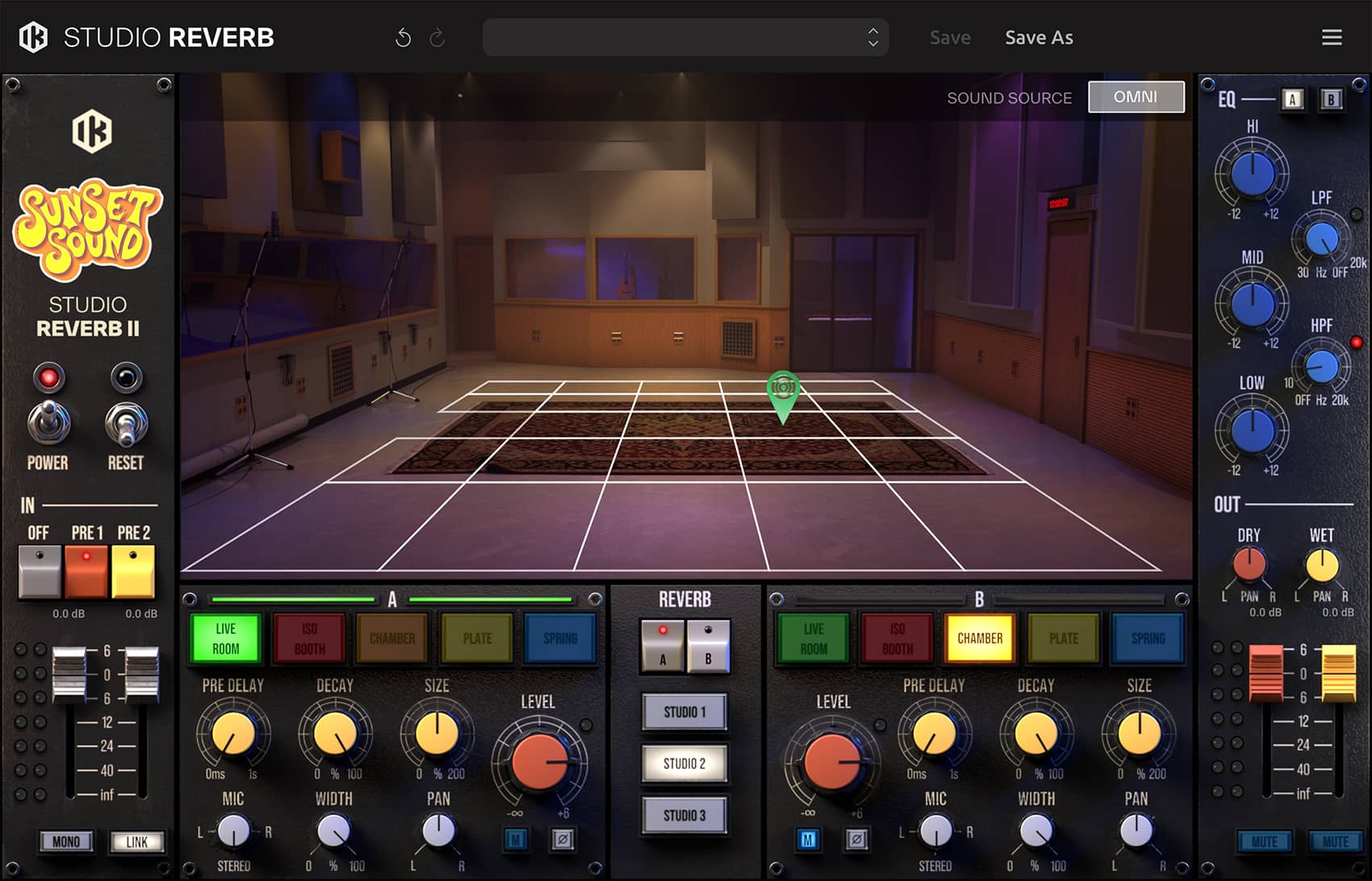The image size is (1372, 881).
Task: Select the PRE 2 input button
Action: 133,570
